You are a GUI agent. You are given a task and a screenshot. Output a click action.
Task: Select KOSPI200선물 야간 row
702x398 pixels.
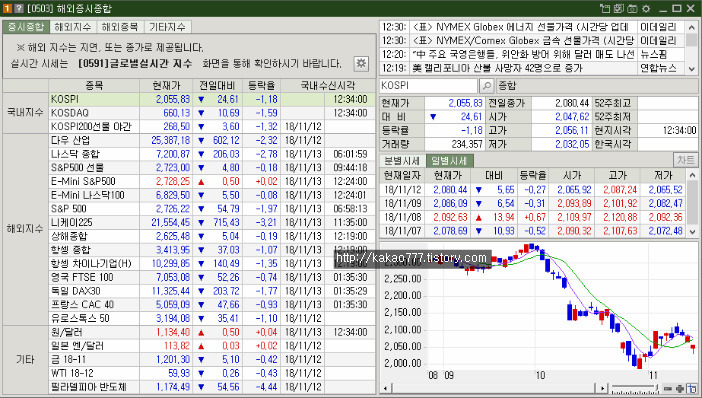tap(212, 127)
